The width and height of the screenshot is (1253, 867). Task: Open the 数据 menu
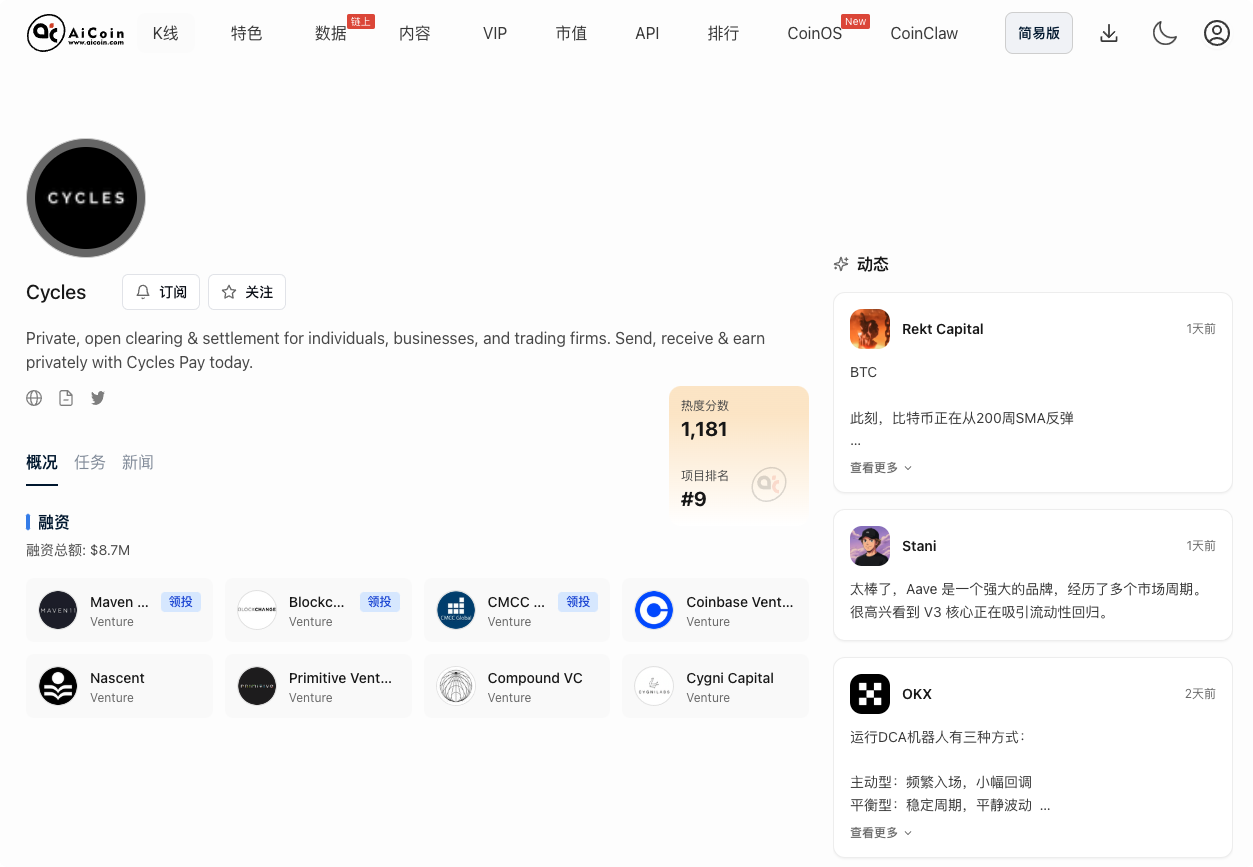(x=331, y=33)
